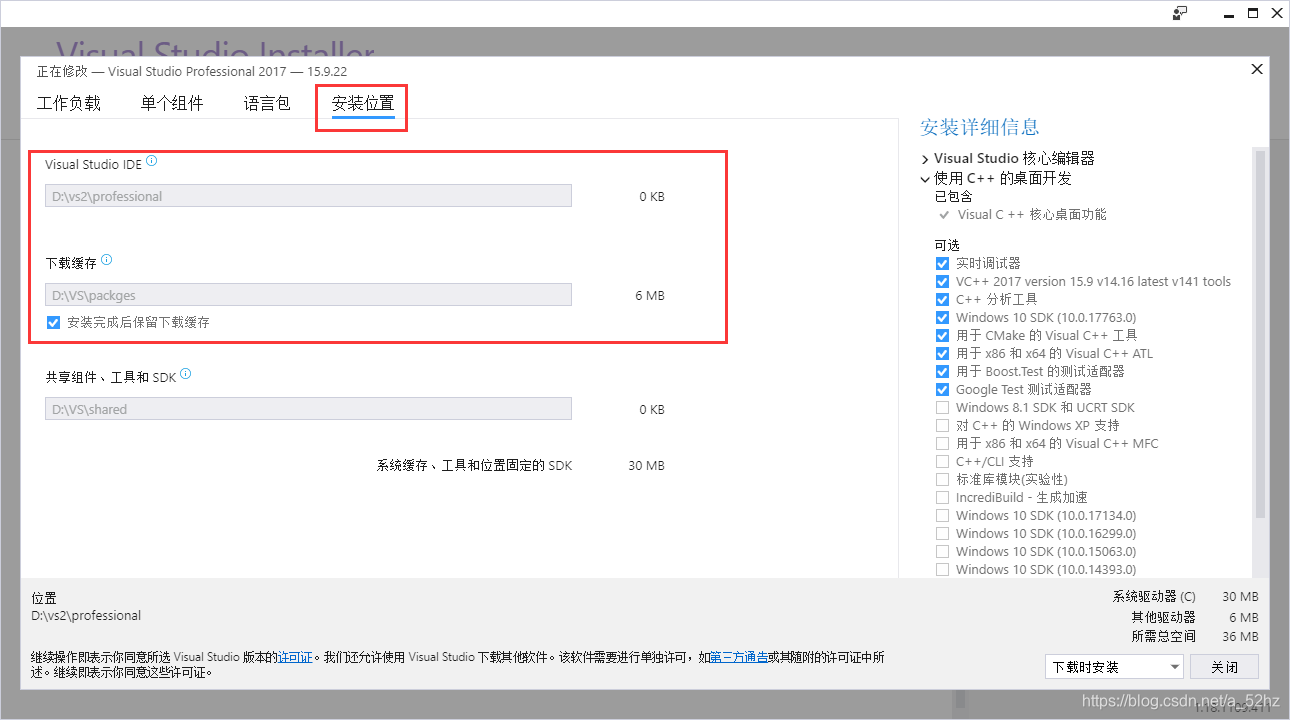Enable 对 C++ 的 Windows XP 支持

pyautogui.click(x=942, y=425)
